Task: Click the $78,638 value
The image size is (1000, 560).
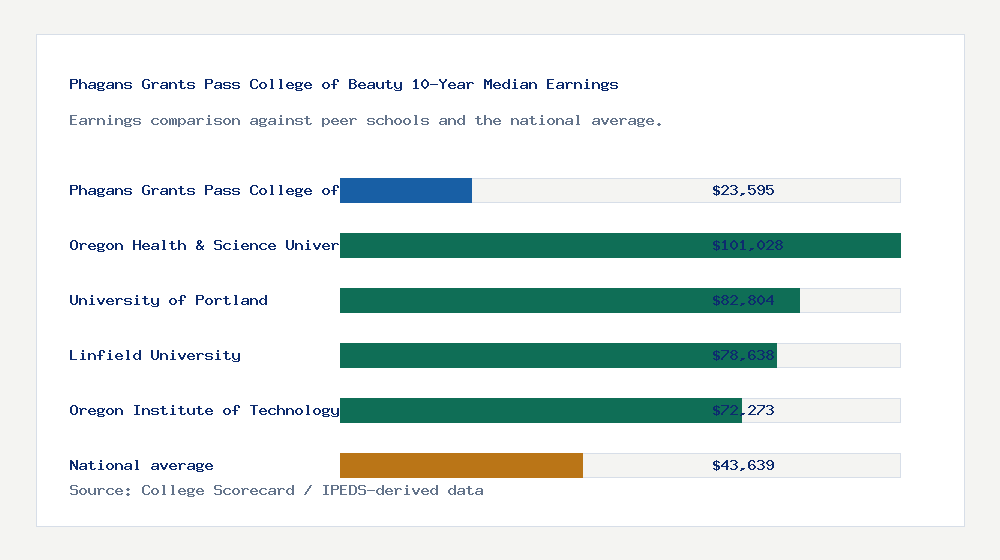Action: [743, 355]
